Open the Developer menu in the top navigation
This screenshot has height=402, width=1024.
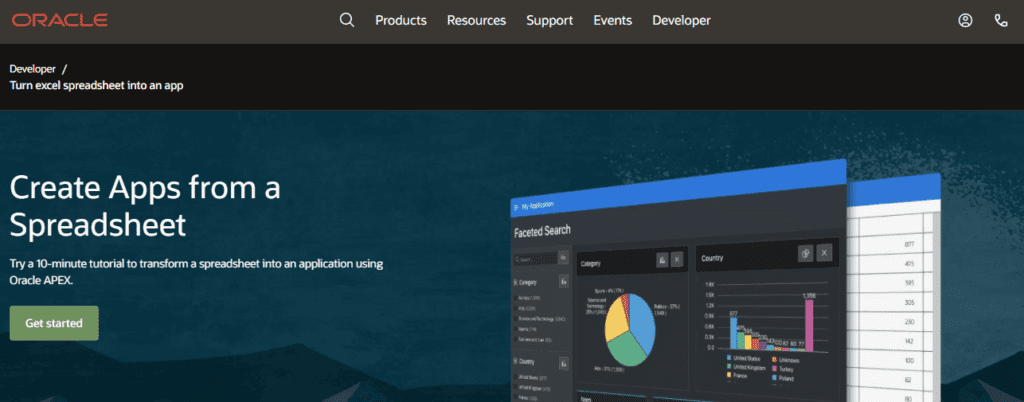(x=681, y=20)
